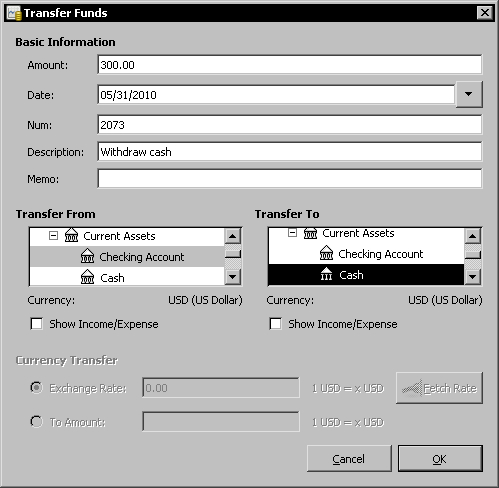Enable Show Income/Expense under Transfer From
499x488 pixels.
tap(36, 324)
